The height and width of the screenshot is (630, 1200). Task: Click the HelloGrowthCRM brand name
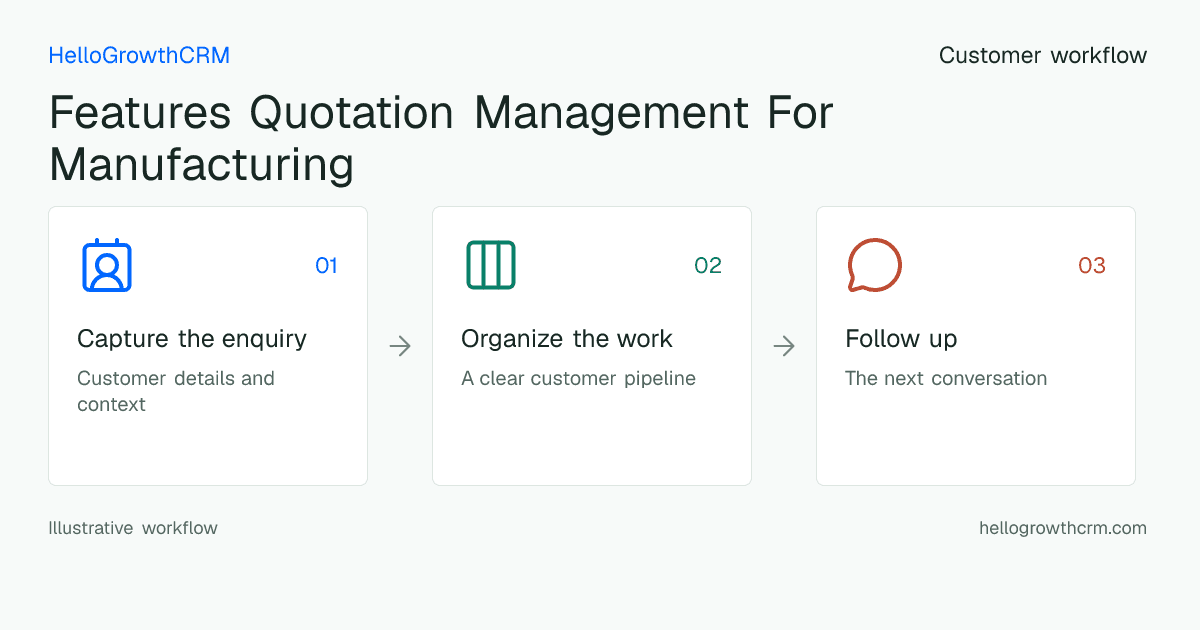(x=139, y=55)
